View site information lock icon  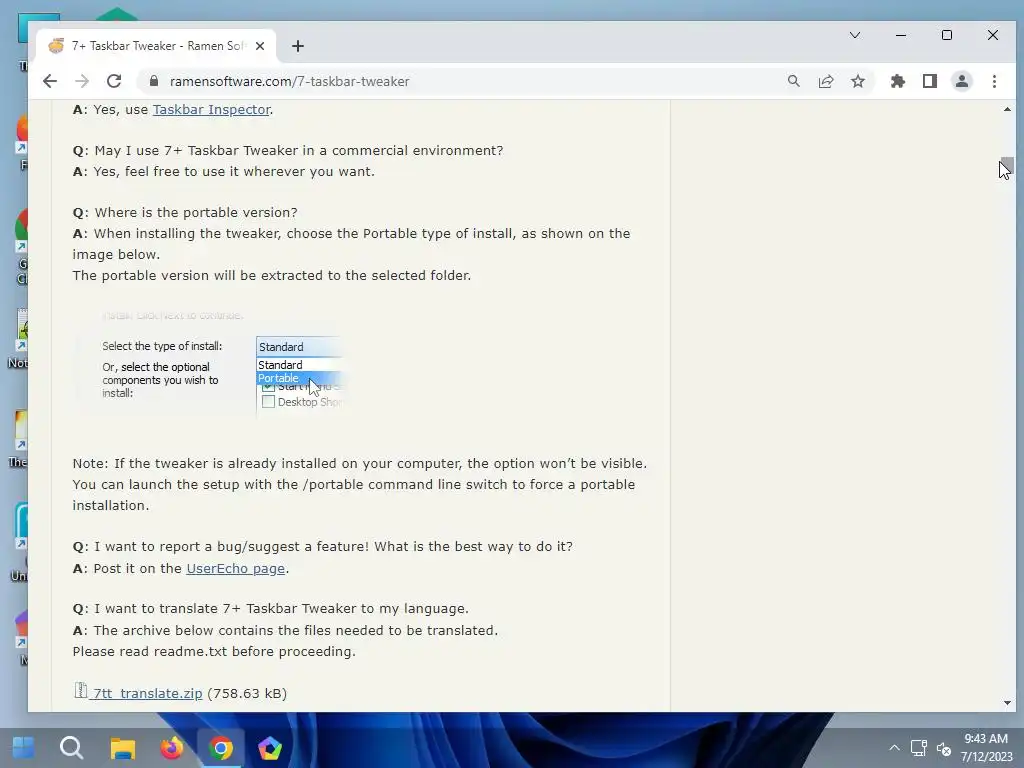(154, 81)
